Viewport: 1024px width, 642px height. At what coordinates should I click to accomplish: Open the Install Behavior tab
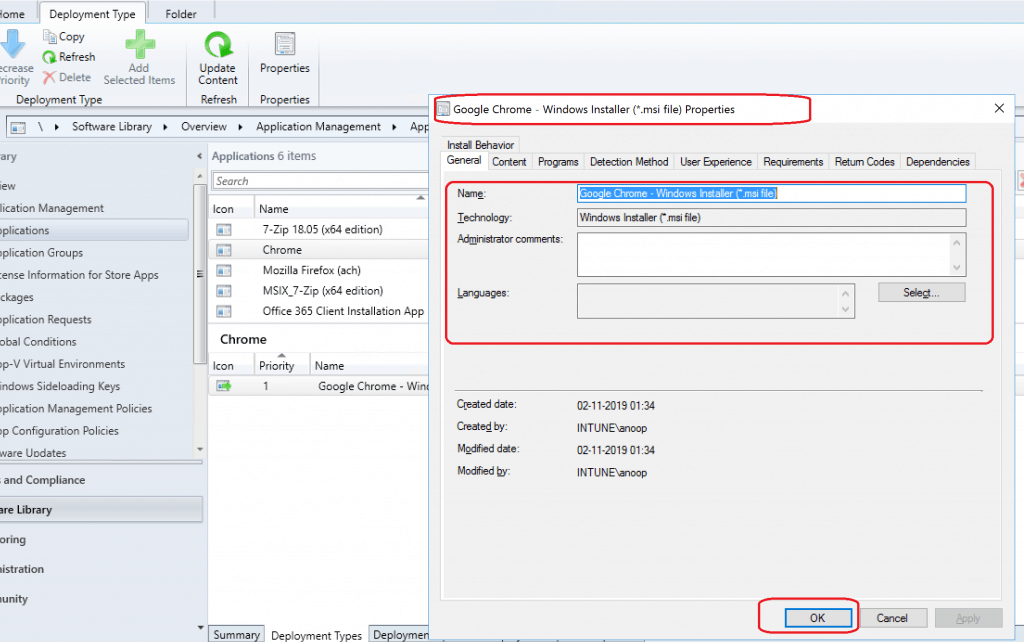pyautogui.click(x=481, y=145)
